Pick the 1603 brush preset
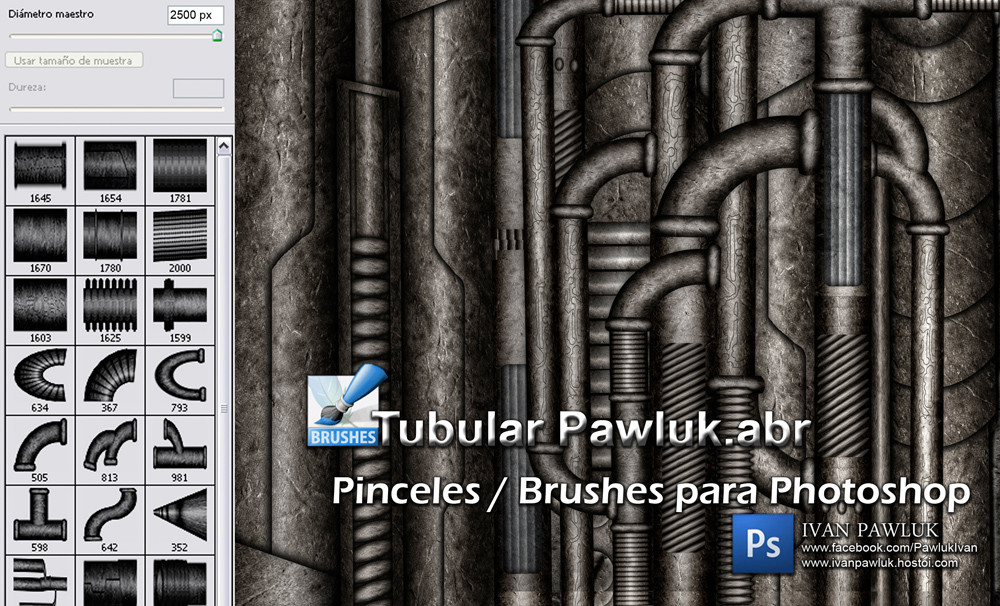The width and height of the screenshot is (1000, 606). pos(40,311)
